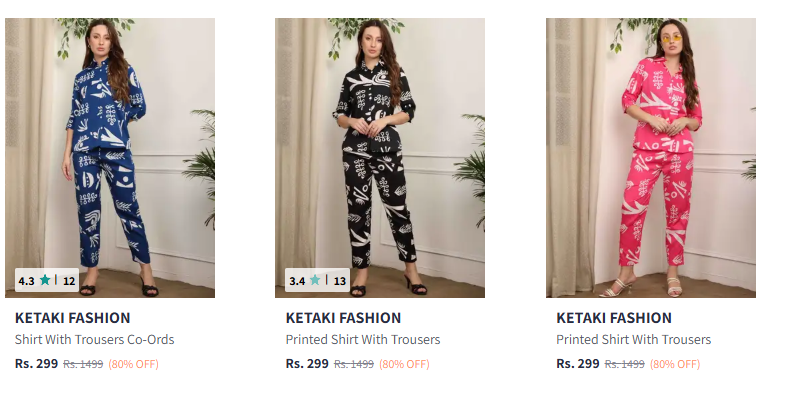Click the star icon on 4.3 rating badge
The height and width of the screenshot is (404, 792).
[45, 281]
